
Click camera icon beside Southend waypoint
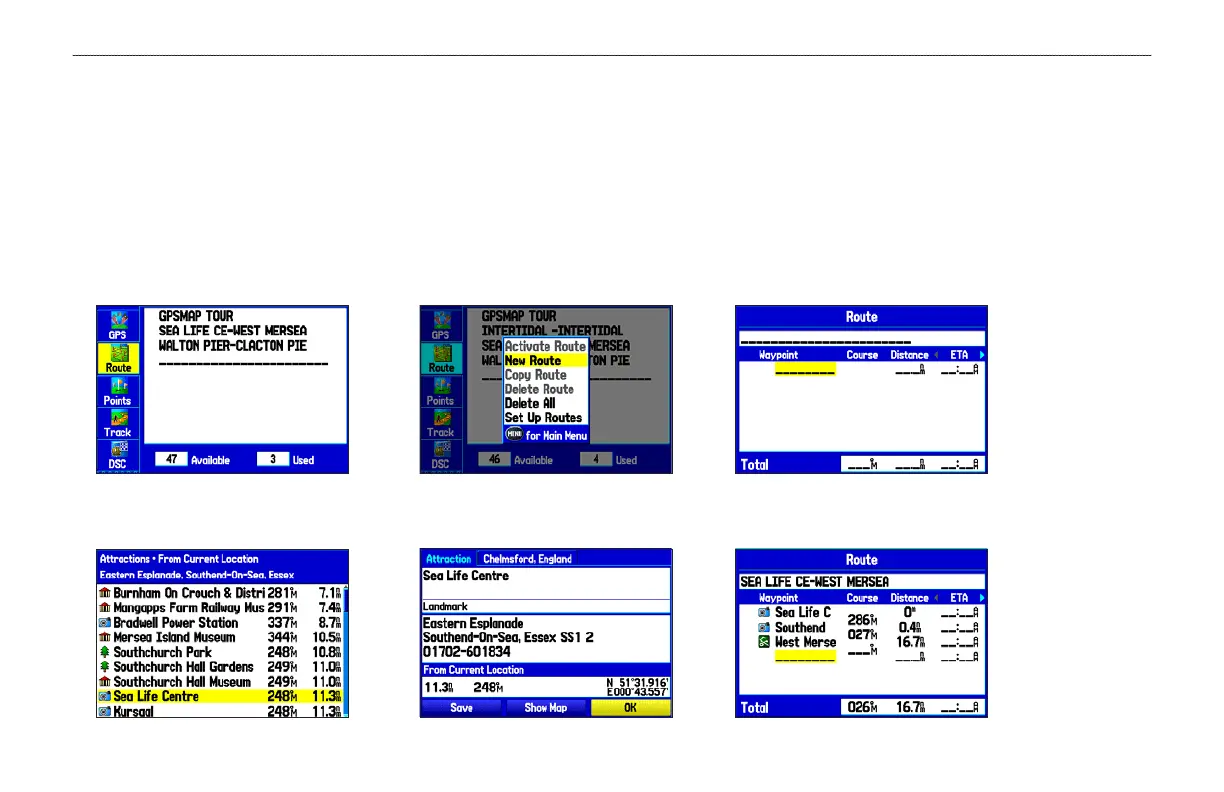[x=764, y=627]
